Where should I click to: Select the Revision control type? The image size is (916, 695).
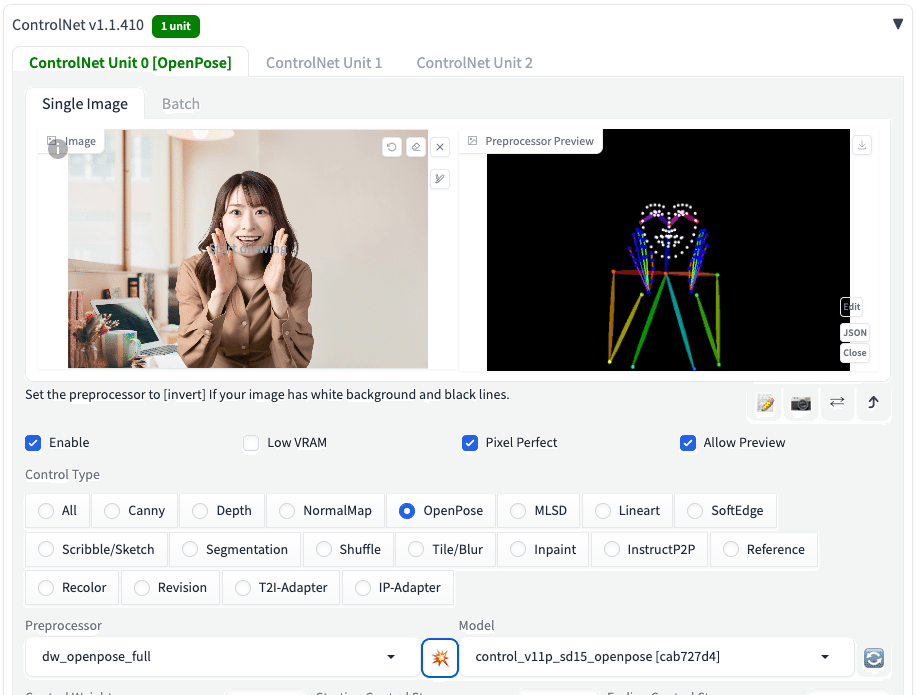click(x=171, y=588)
